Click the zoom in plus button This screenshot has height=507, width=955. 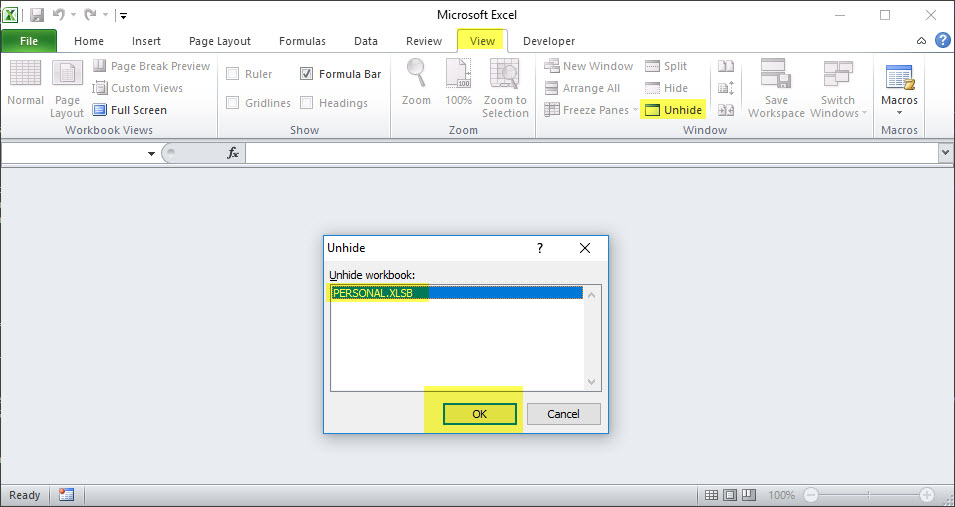pyautogui.click(x=927, y=495)
